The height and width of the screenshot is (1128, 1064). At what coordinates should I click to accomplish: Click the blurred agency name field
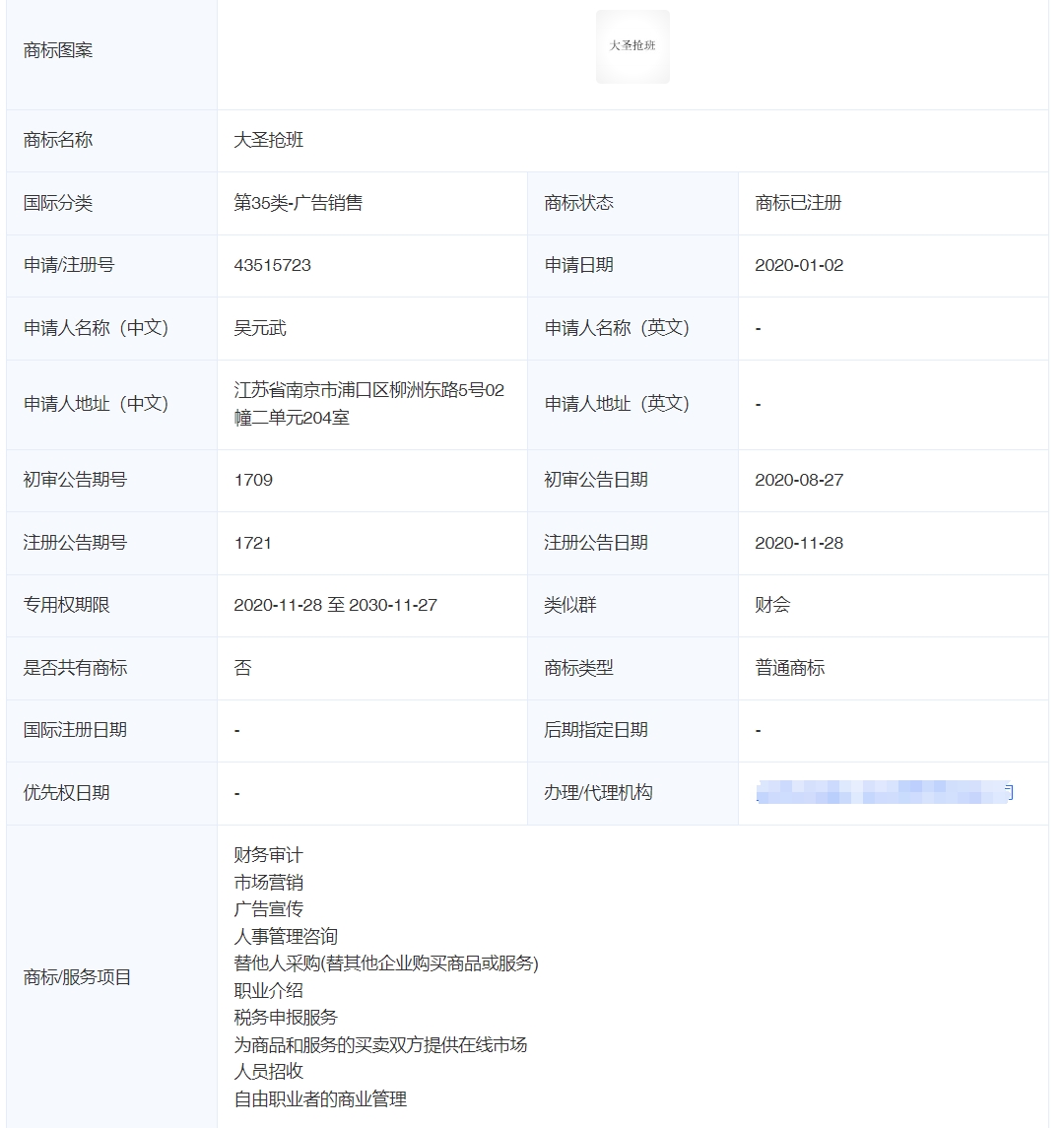882,792
